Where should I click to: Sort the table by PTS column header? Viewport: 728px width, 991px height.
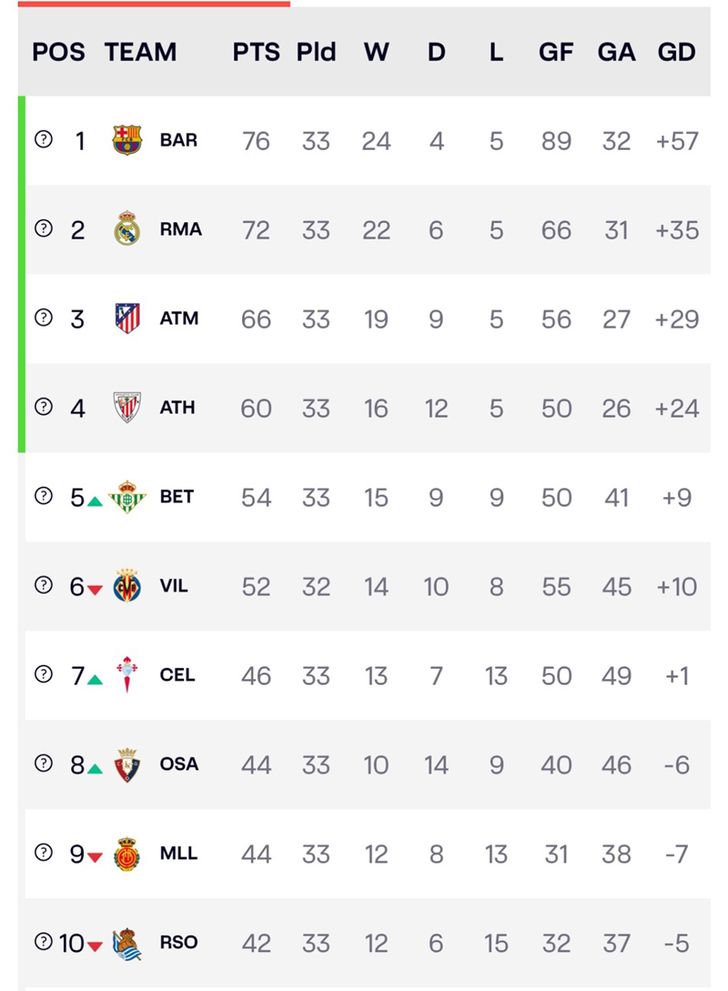(x=256, y=52)
